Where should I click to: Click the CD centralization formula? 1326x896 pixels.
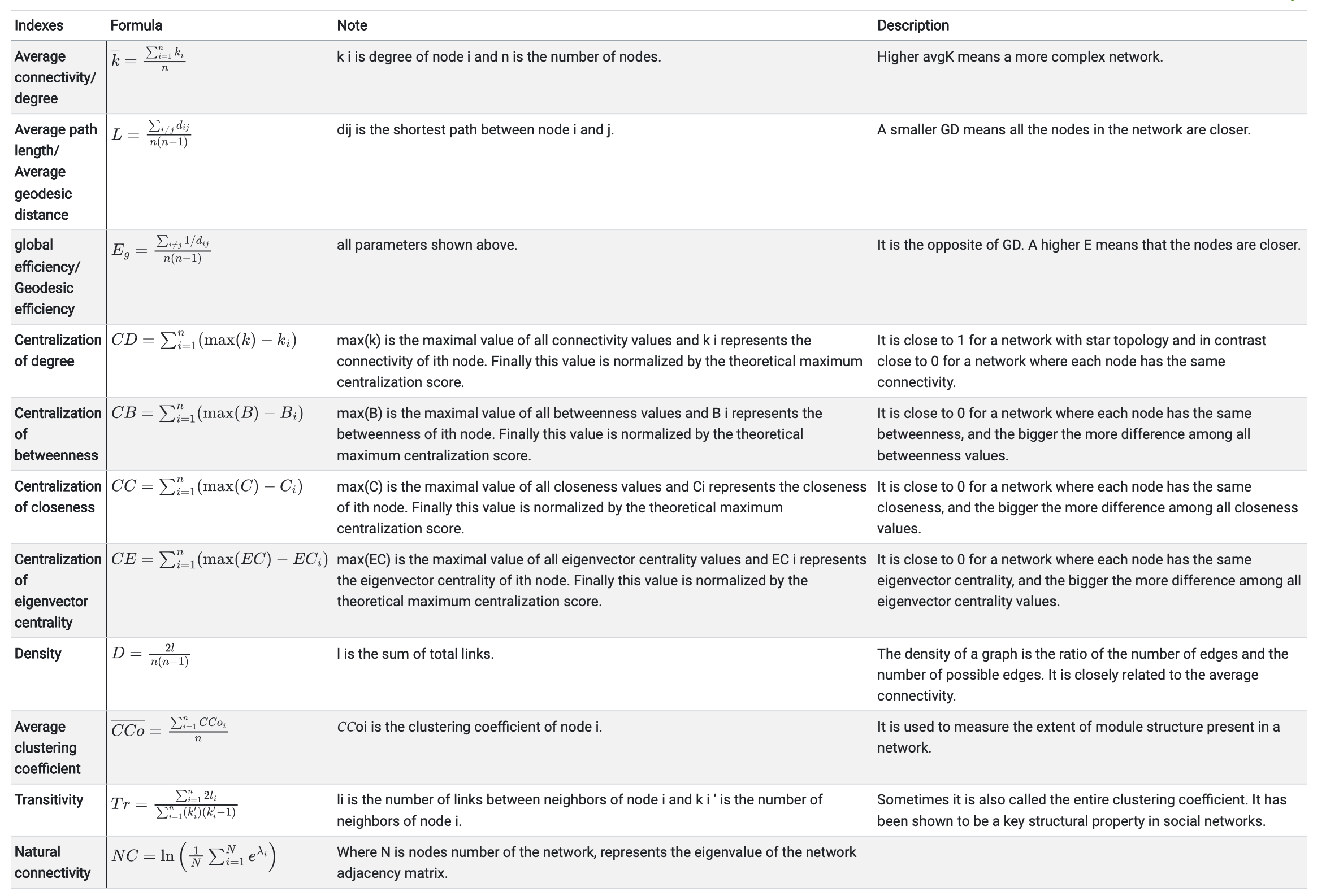203,341
